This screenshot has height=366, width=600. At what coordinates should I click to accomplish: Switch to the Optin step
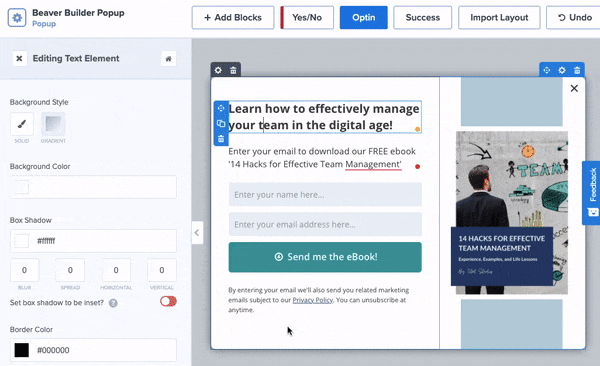tap(364, 18)
